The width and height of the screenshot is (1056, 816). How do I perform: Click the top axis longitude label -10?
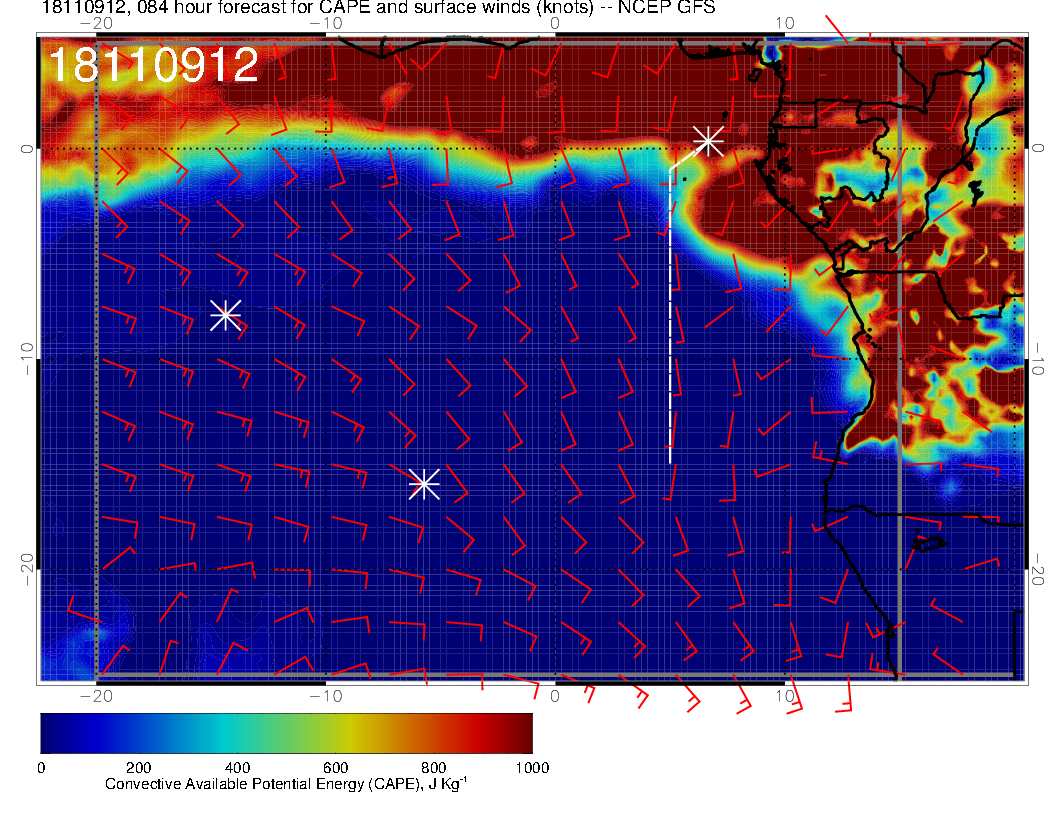325,24
